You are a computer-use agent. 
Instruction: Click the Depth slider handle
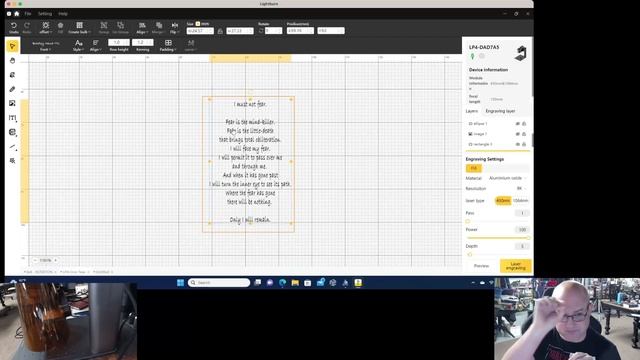pyautogui.click(x=470, y=254)
